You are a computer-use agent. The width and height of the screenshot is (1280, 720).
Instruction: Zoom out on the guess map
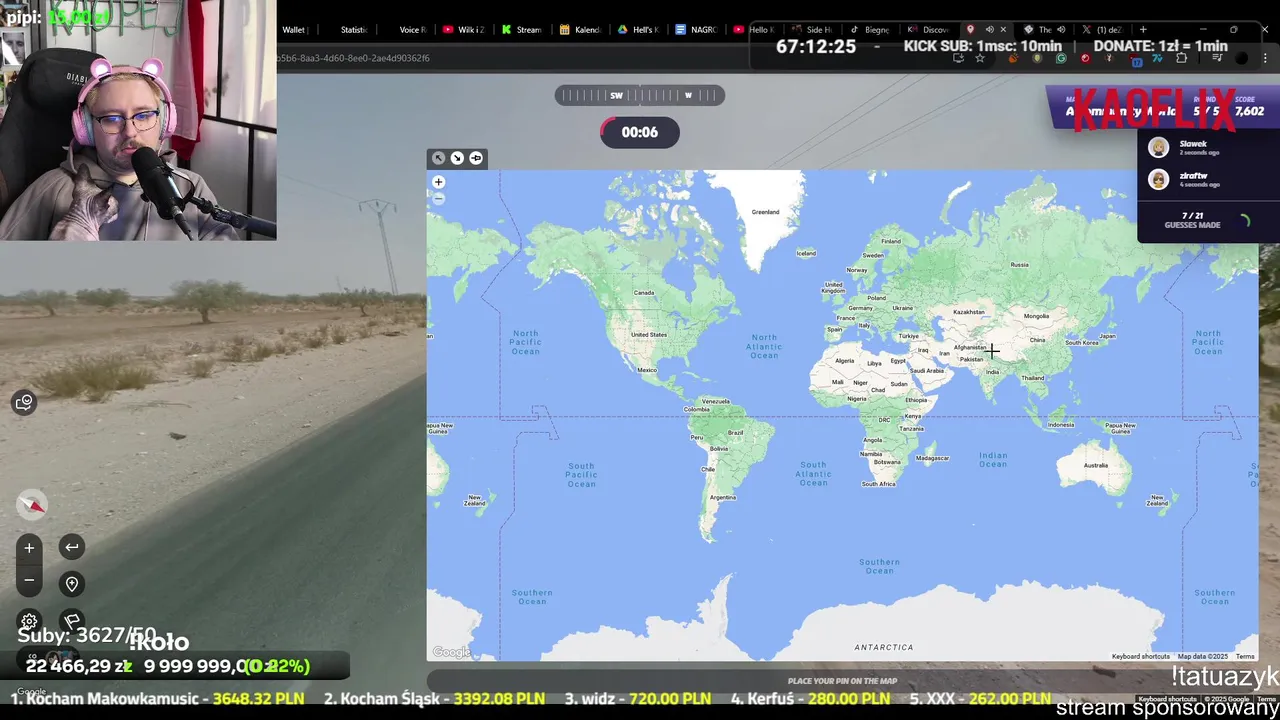point(438,198)
